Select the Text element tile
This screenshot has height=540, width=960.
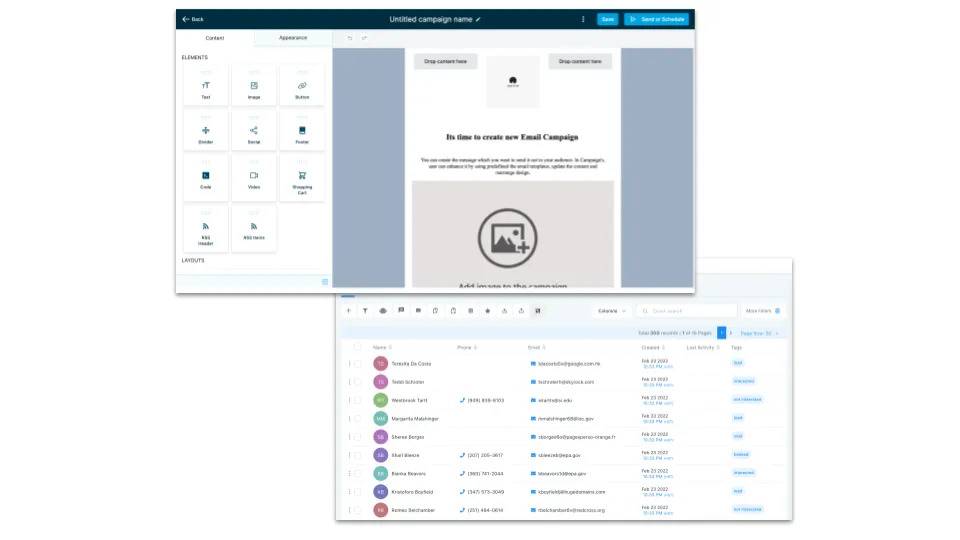click(206, 86)
